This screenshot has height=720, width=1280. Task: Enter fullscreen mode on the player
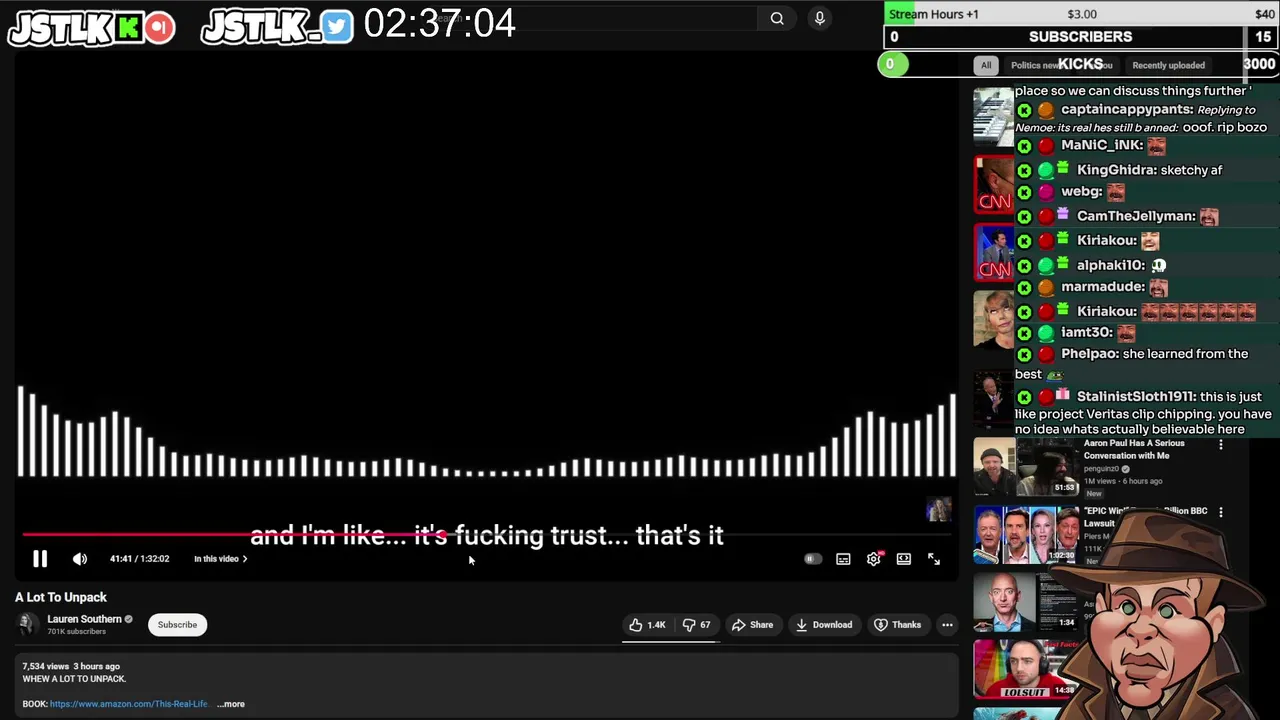click(x=934, y=559)
